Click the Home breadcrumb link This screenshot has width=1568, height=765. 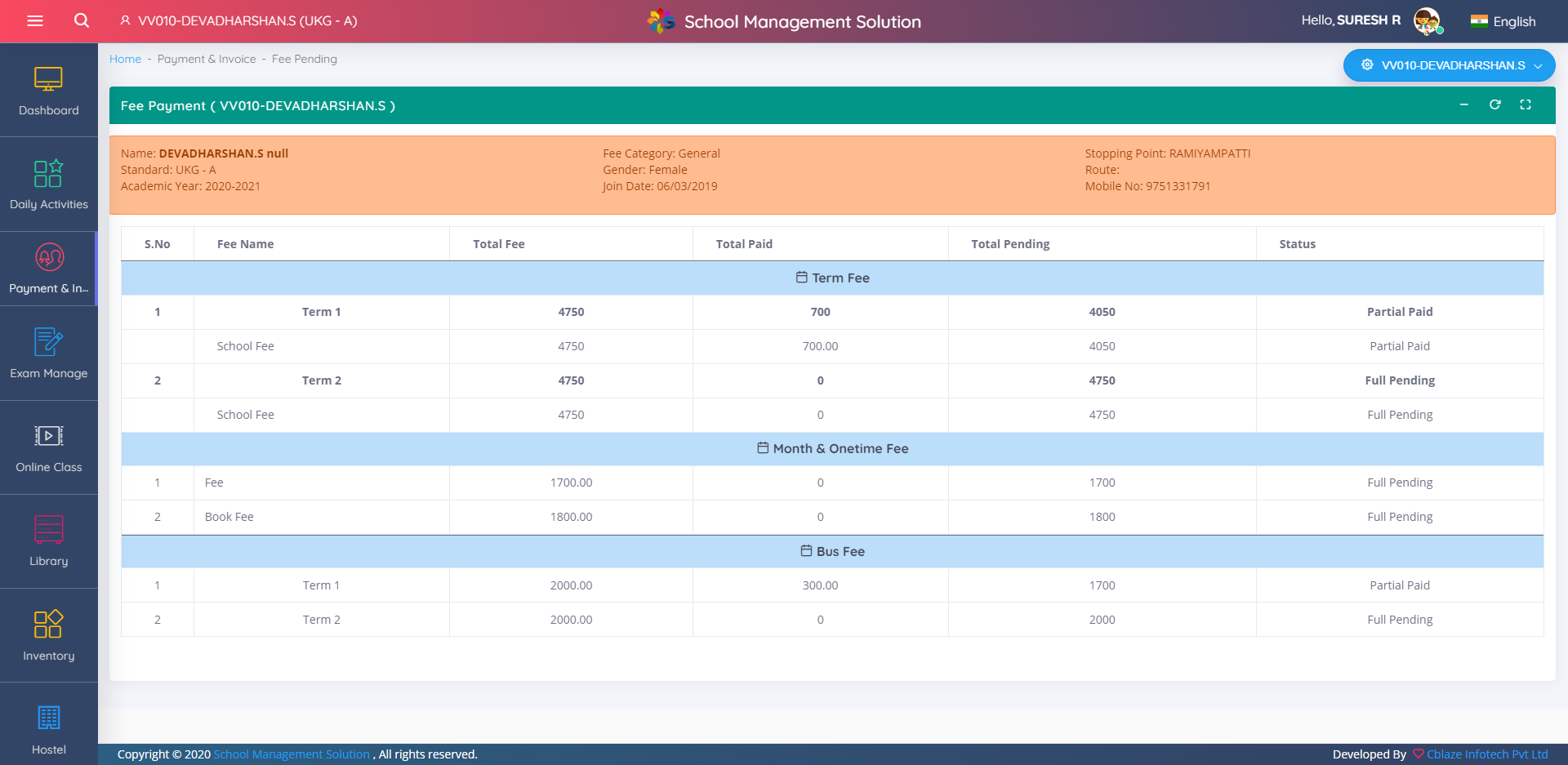coord(125,59)
